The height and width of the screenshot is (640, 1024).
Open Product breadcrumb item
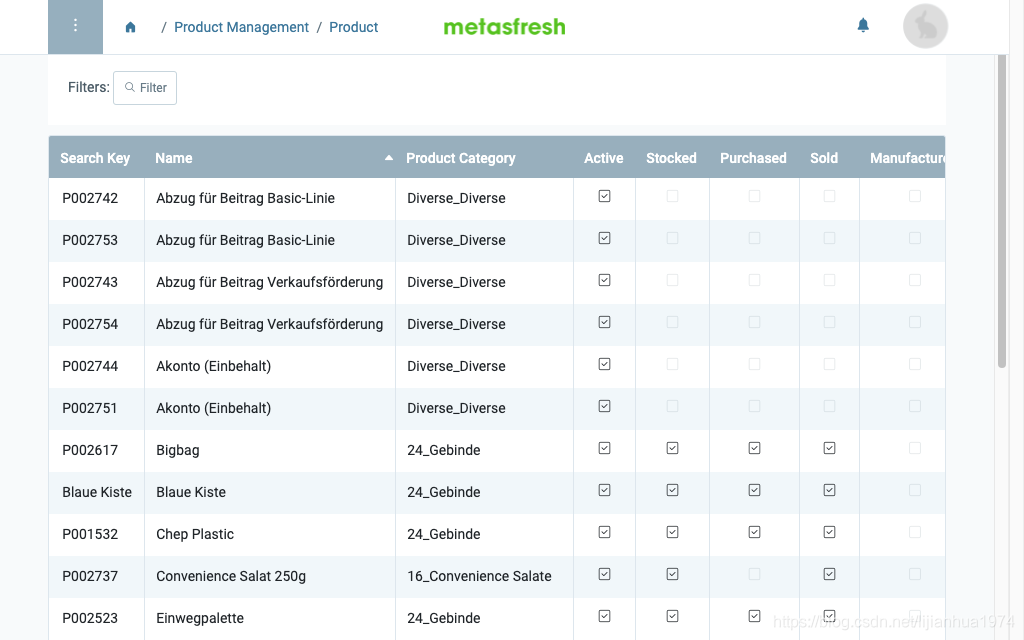click(353, 27)
